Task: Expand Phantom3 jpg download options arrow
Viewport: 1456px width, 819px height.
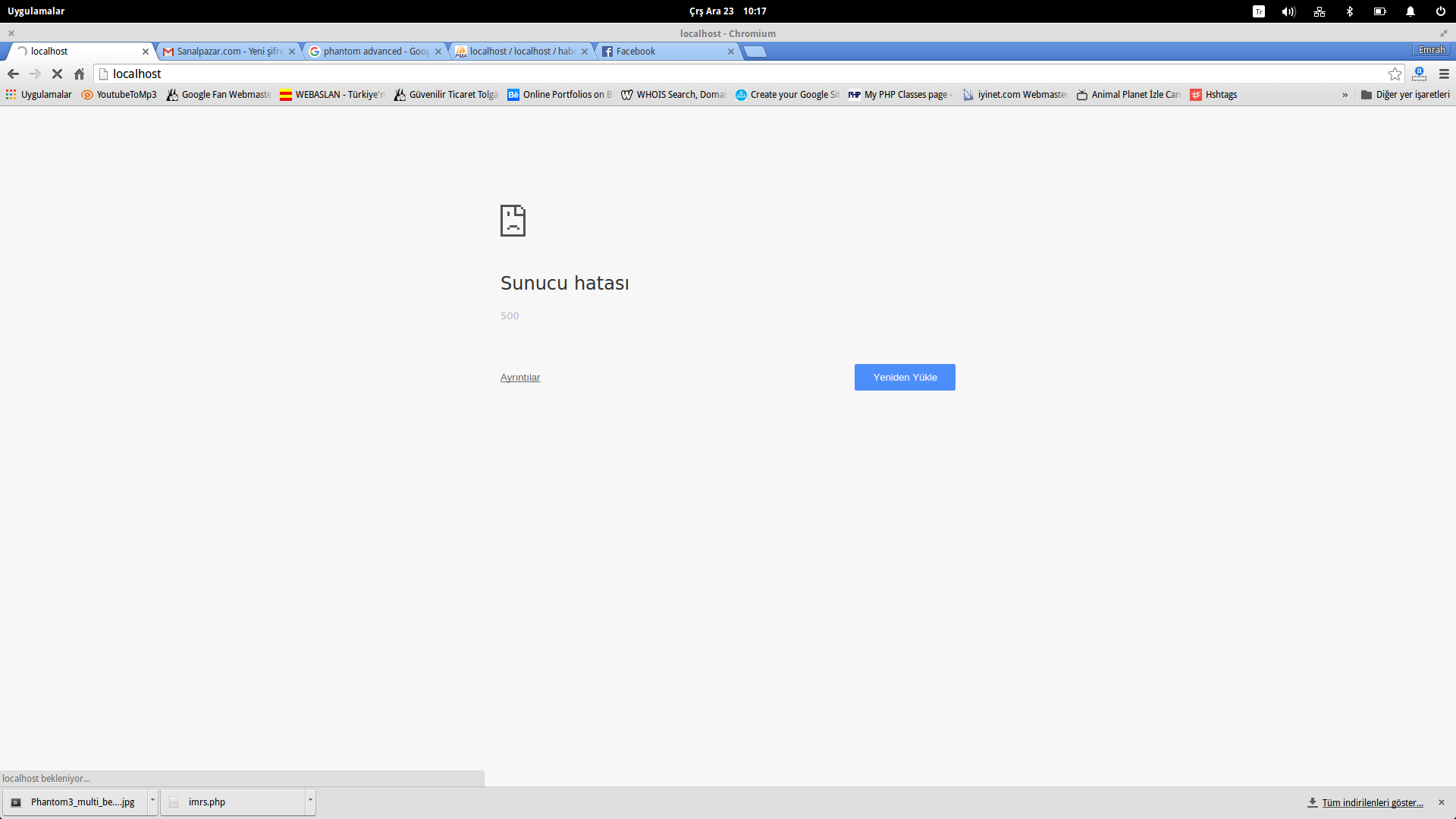Action: [152, 800]
